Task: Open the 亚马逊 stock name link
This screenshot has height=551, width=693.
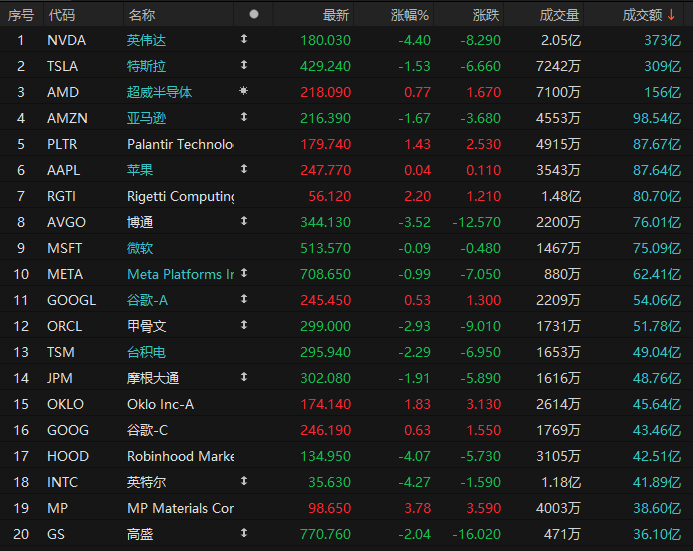Action: point(146,118)
